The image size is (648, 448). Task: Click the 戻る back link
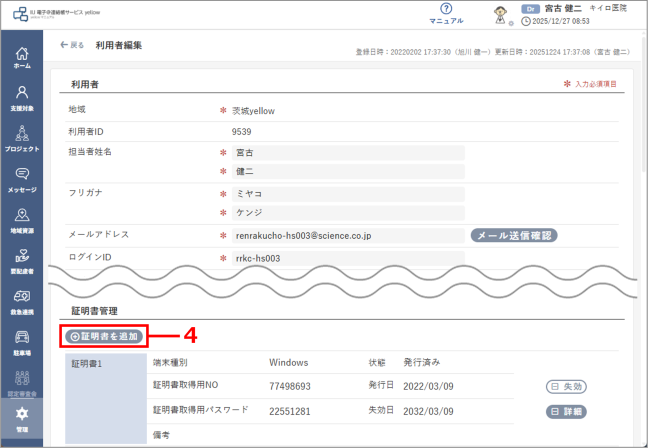coord(72,45)
